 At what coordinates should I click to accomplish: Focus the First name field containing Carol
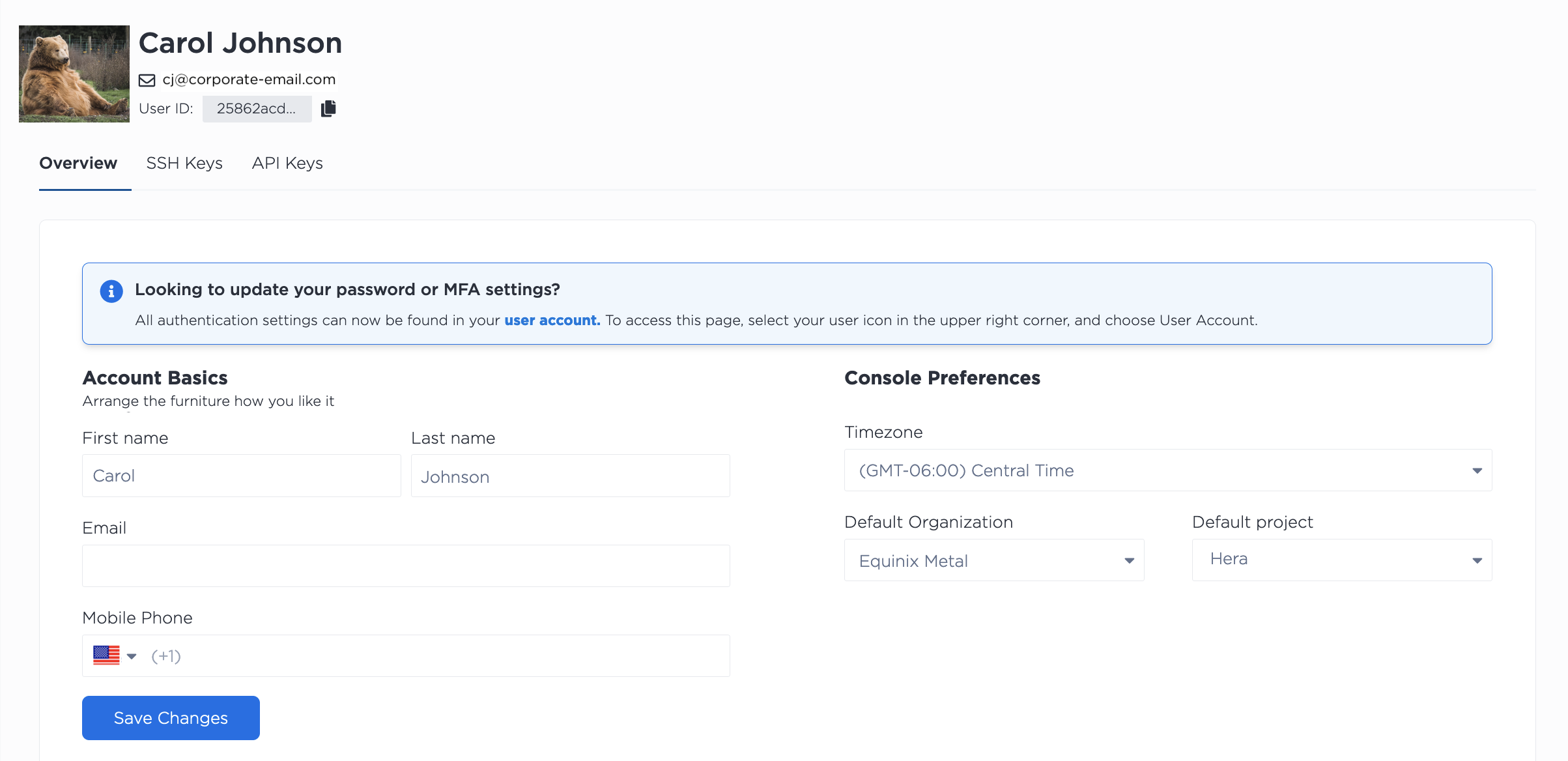pos(241,476)
